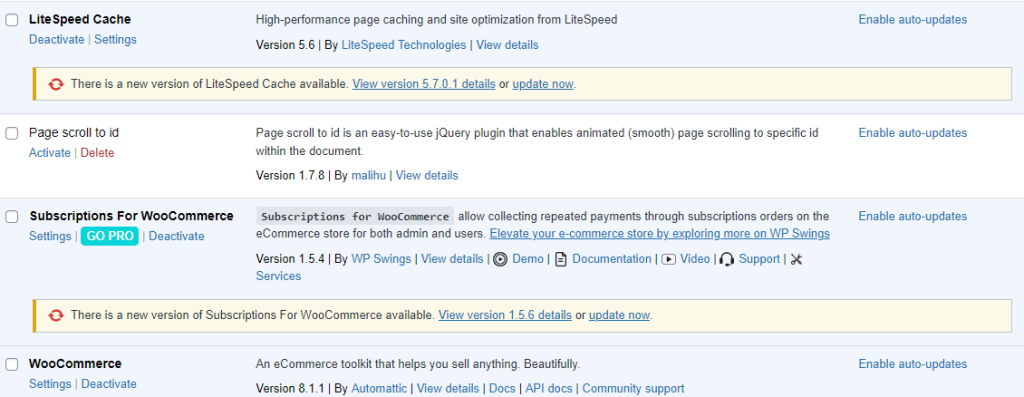The height and width of the screenshot is (397, 1024).
Task: Open View version 1.5.6 details link
Action: [505, 315]
